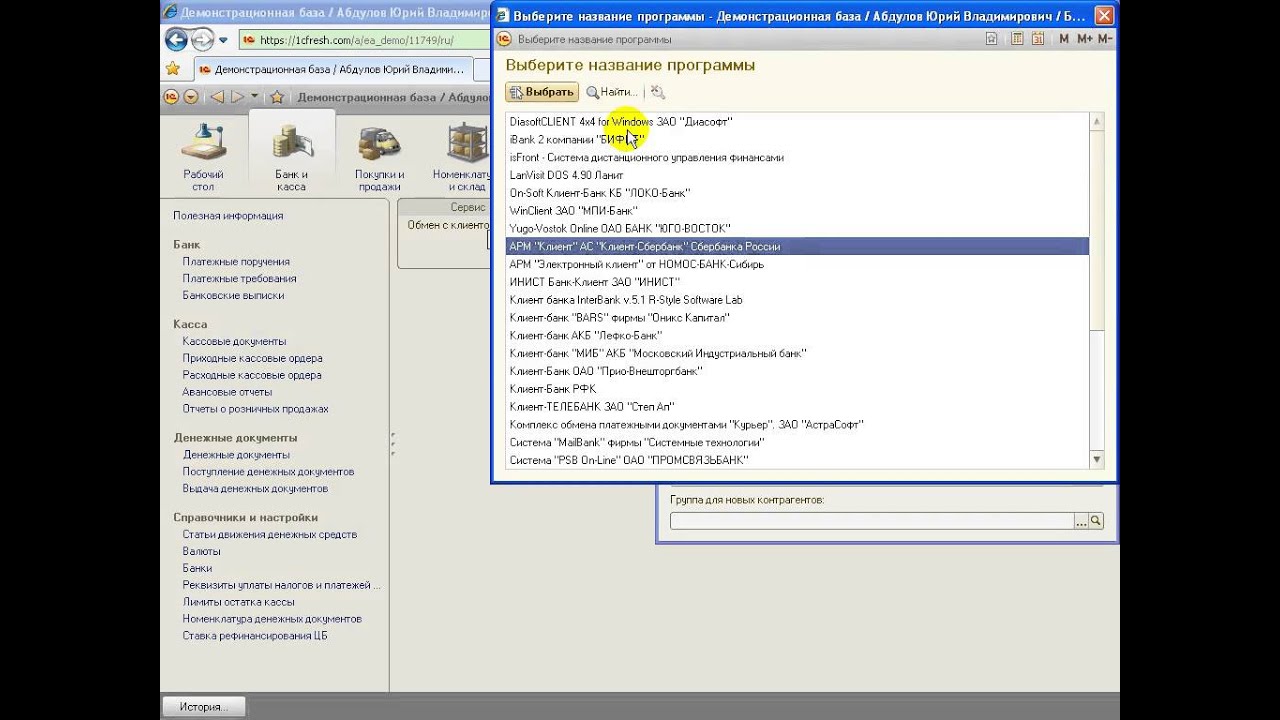Click the M- memory button
Viewport: 1280px width, 720px height.
[1105, 39]
